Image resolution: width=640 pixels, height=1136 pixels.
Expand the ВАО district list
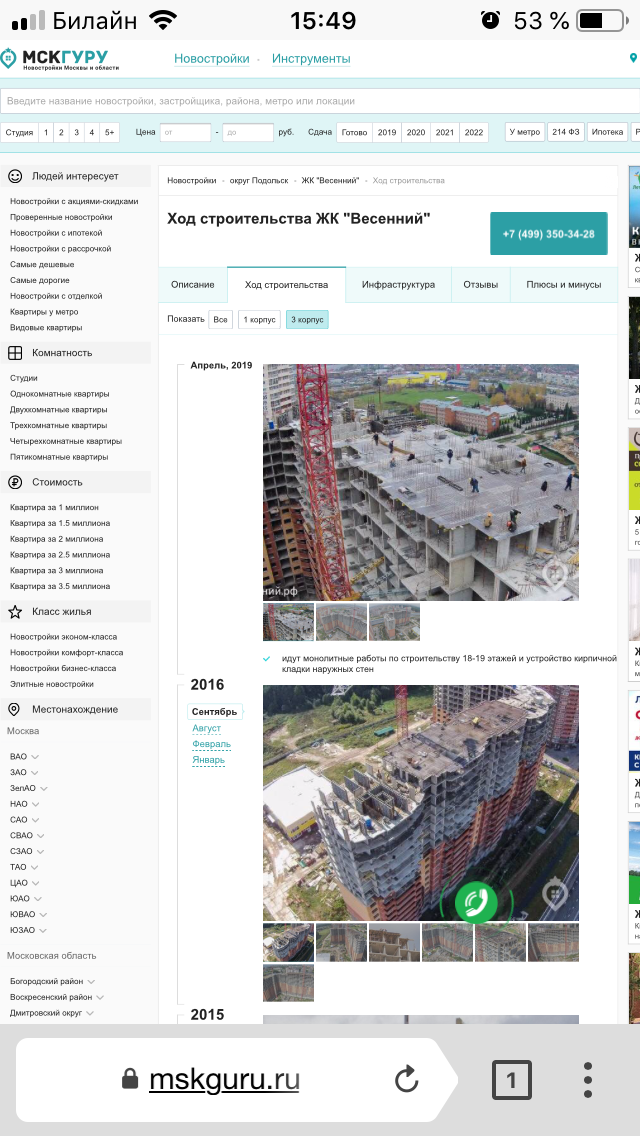(24, 757)
